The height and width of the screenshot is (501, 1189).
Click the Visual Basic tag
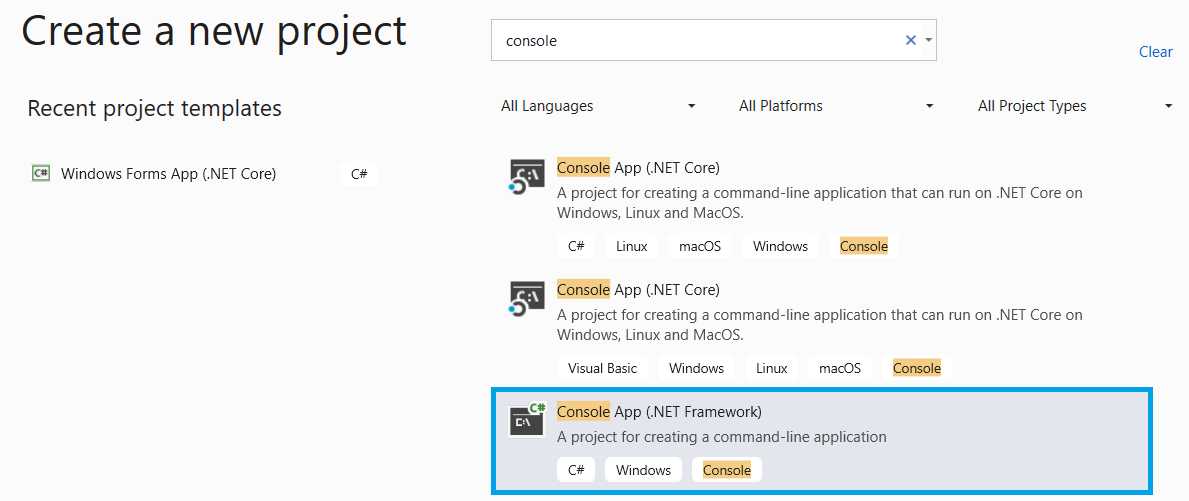602,368
